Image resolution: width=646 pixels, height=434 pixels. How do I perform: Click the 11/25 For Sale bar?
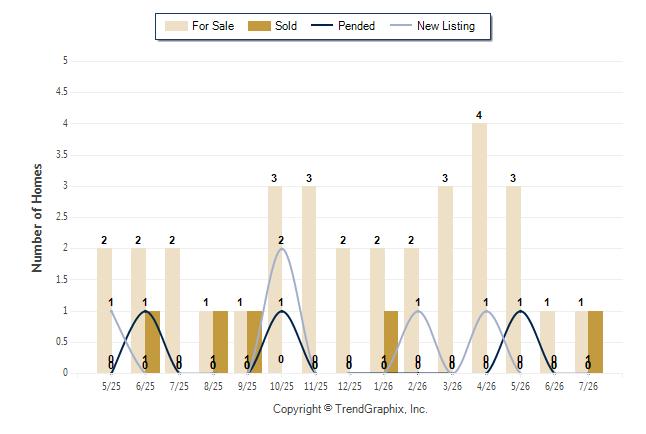coord(309,279)
